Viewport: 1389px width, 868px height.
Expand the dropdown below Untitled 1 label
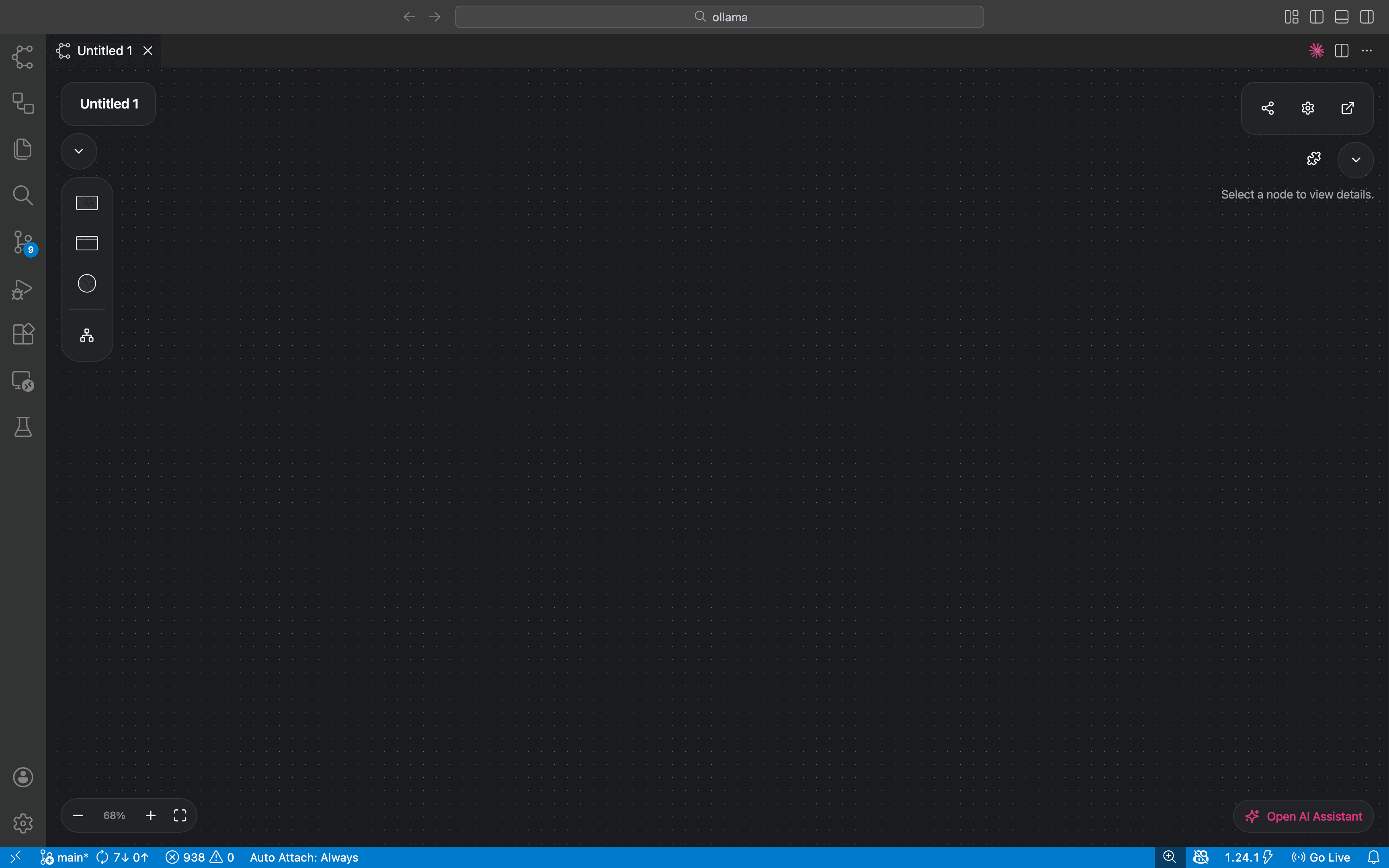pos(79,151)
